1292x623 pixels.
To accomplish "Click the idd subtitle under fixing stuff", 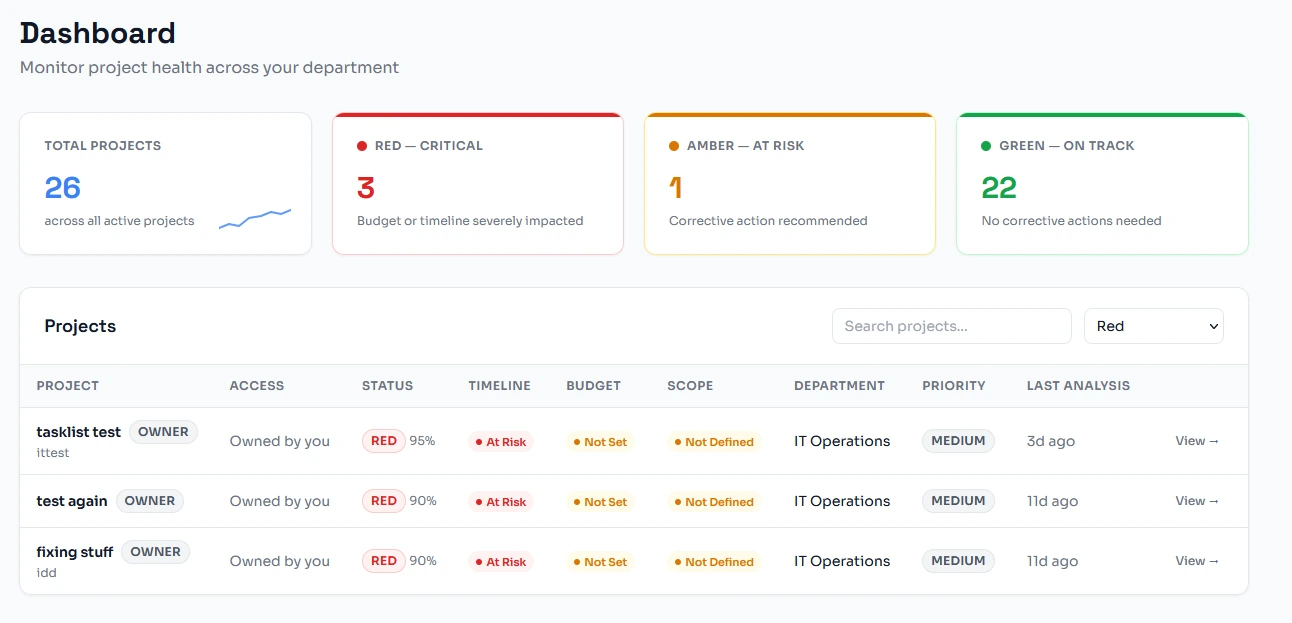I will pyautogui.click(x=47, y=573).
